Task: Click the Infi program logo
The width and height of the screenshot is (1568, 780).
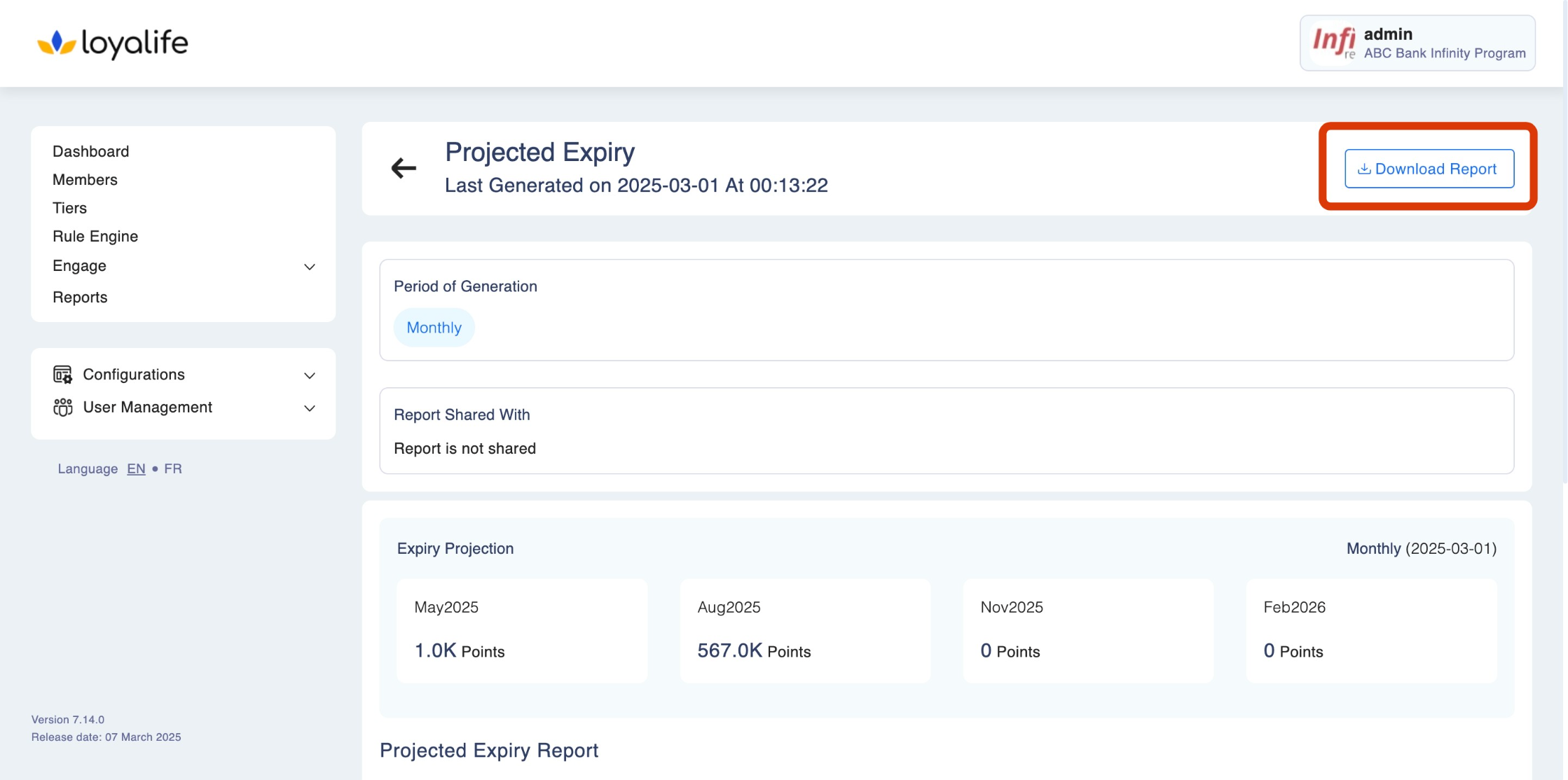Action: [x=1333, y=42]
